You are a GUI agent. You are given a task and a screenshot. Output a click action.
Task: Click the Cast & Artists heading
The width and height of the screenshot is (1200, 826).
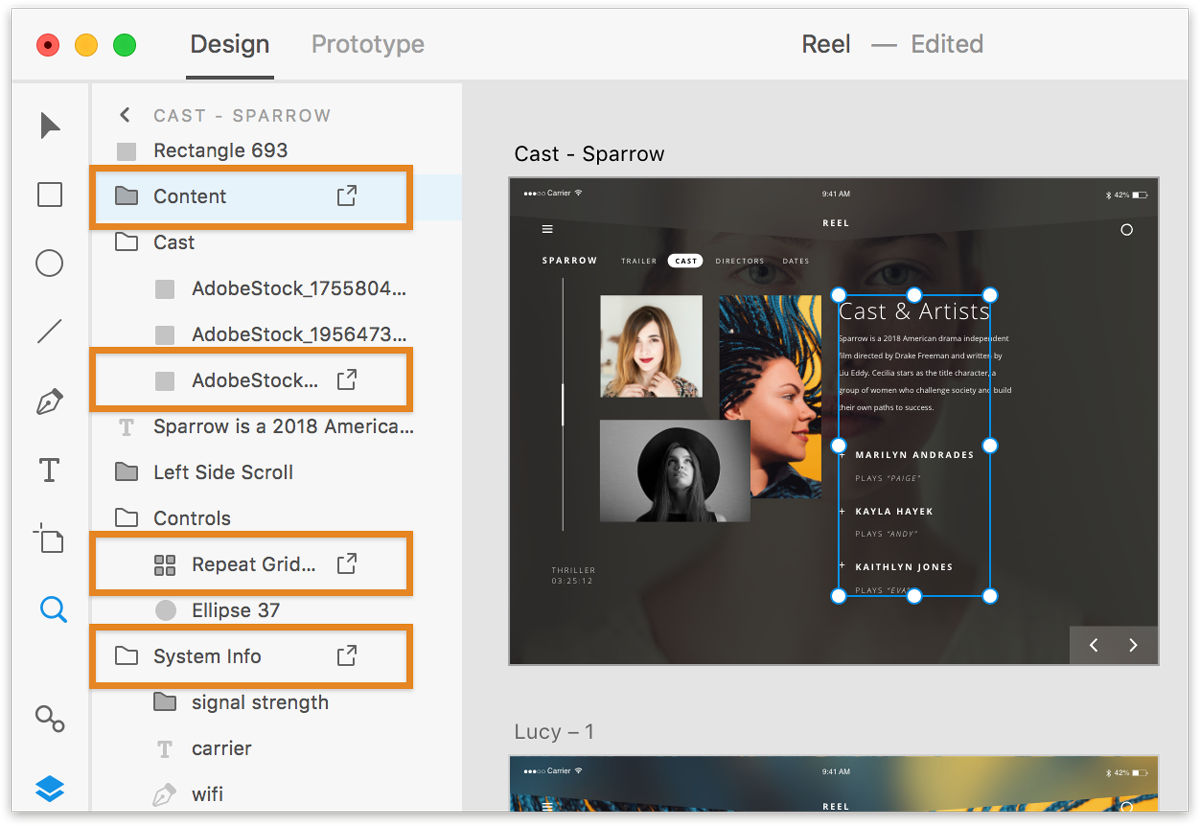click(x=914, y=312)
